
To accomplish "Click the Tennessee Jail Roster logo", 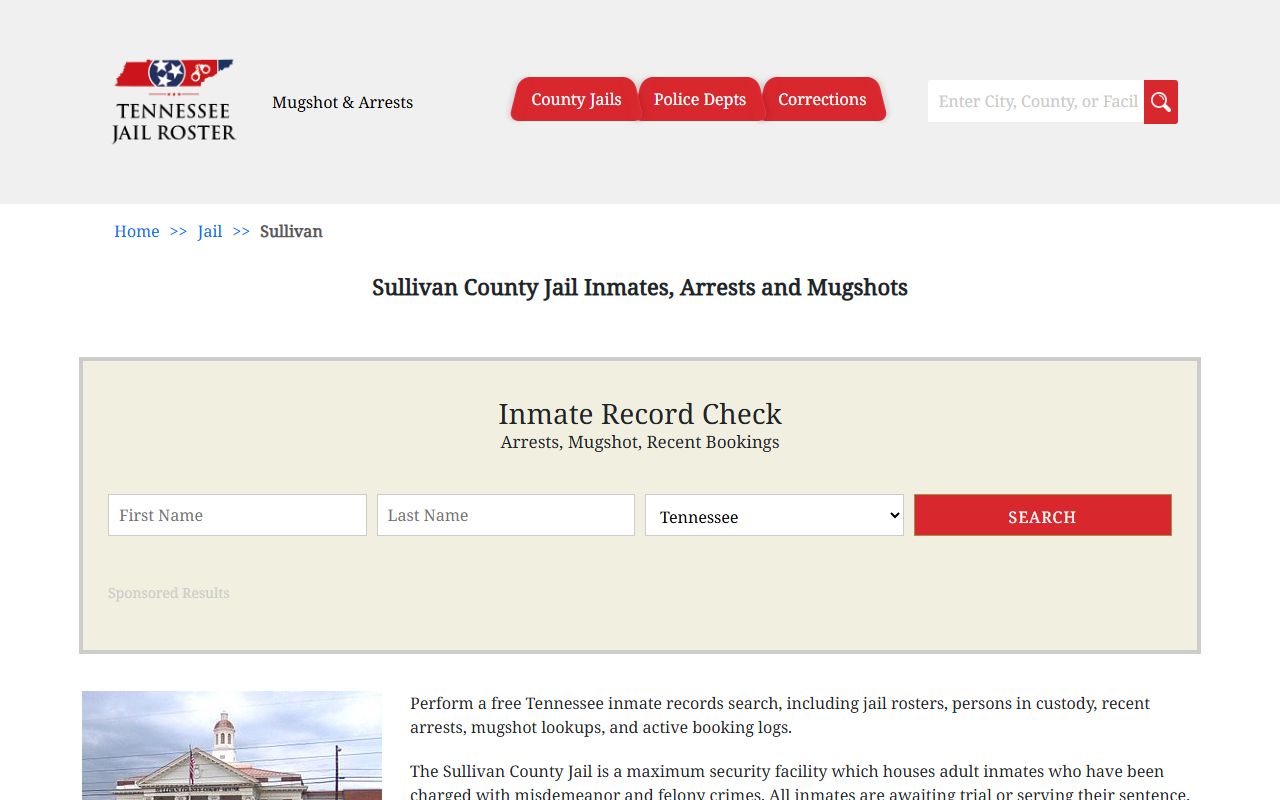I will 174,101.
